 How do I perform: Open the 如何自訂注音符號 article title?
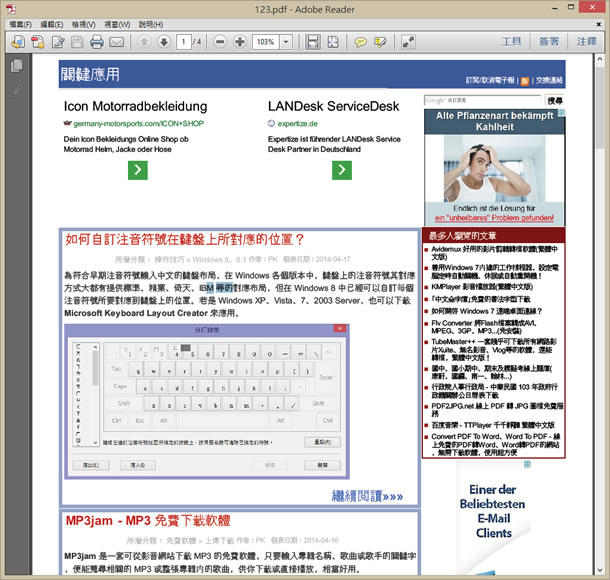185,239
